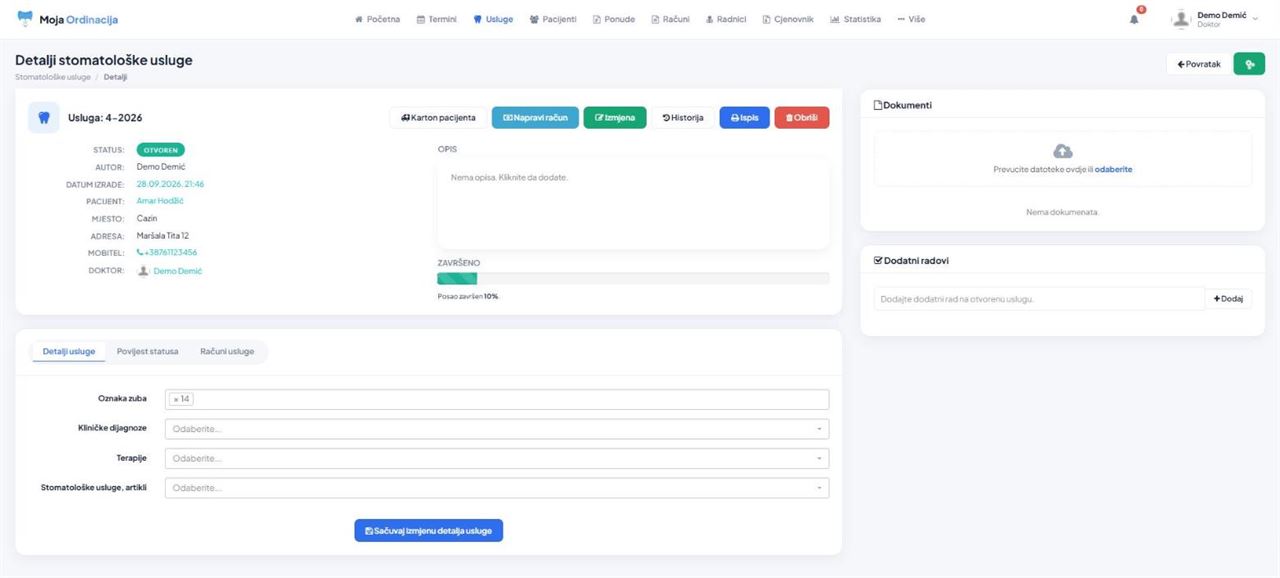The height and width of the screenshot is (578, 1280).
Task: Click the green Izmjena edit button
Action: tap(615, 118)
